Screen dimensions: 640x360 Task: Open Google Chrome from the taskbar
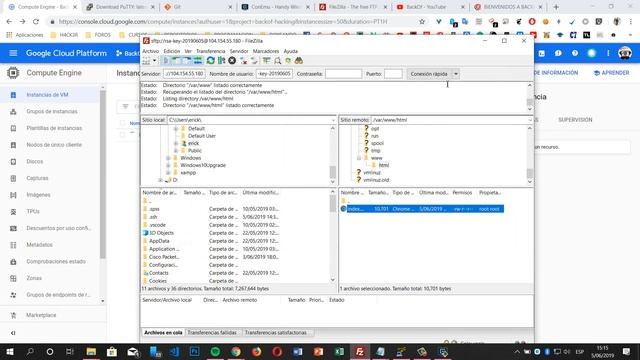(236, 351)
